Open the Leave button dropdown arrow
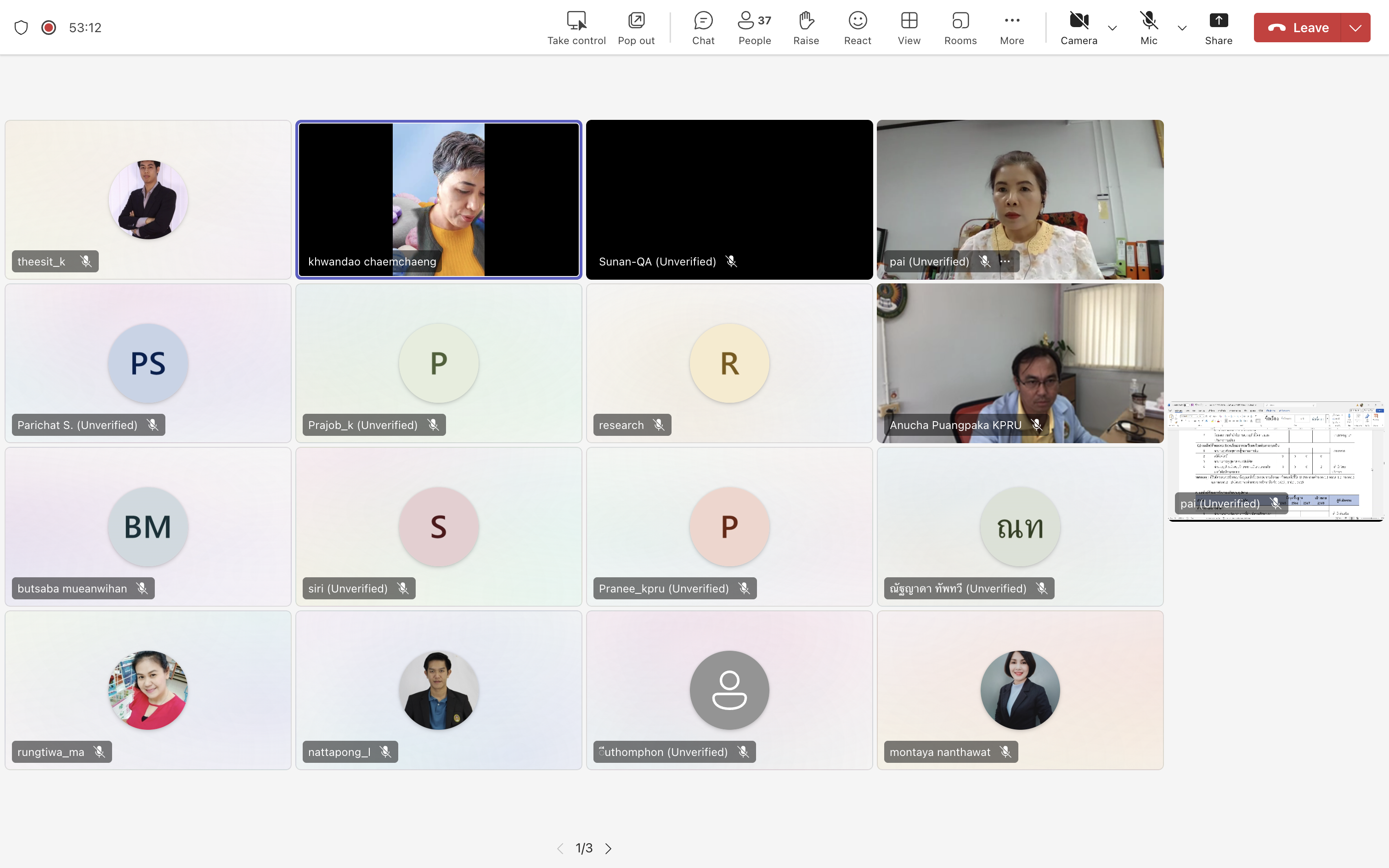Screen dimensions: 1389x868 click(x=1356, y=28)
